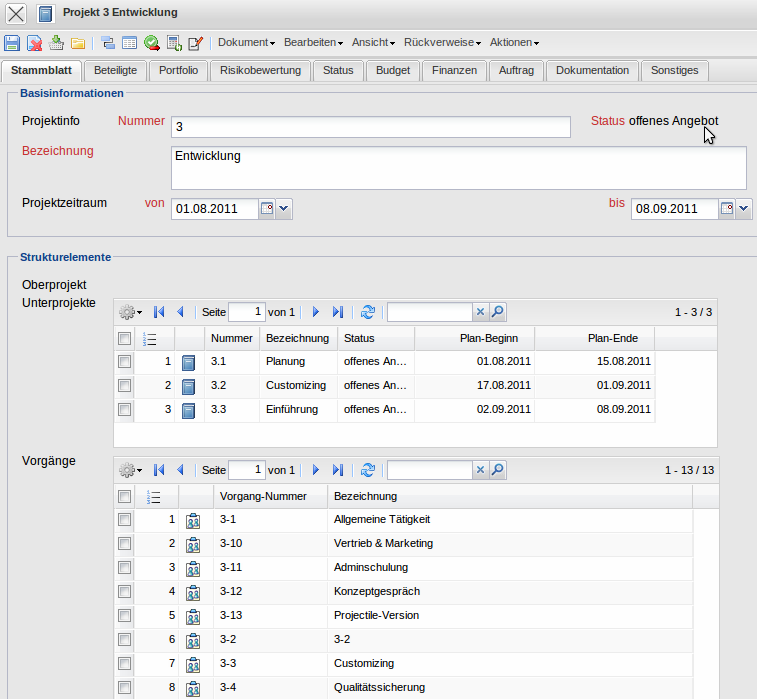Open the 'von' date dropdown arrow
This screenshot has width=757, height=700.
283,209
